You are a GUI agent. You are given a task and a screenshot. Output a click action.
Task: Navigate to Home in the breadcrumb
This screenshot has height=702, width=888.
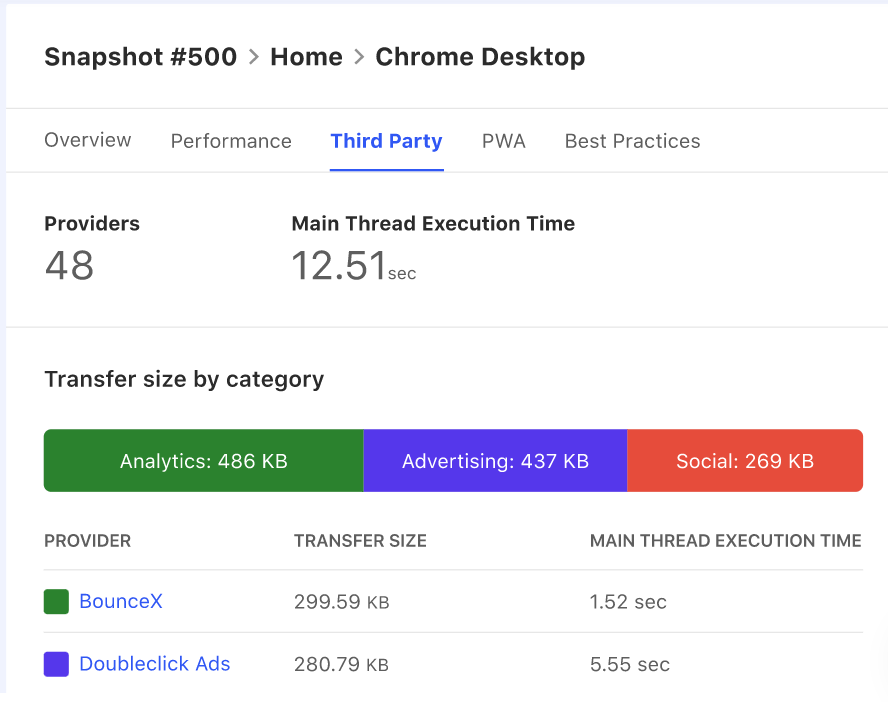pos(306,57)
